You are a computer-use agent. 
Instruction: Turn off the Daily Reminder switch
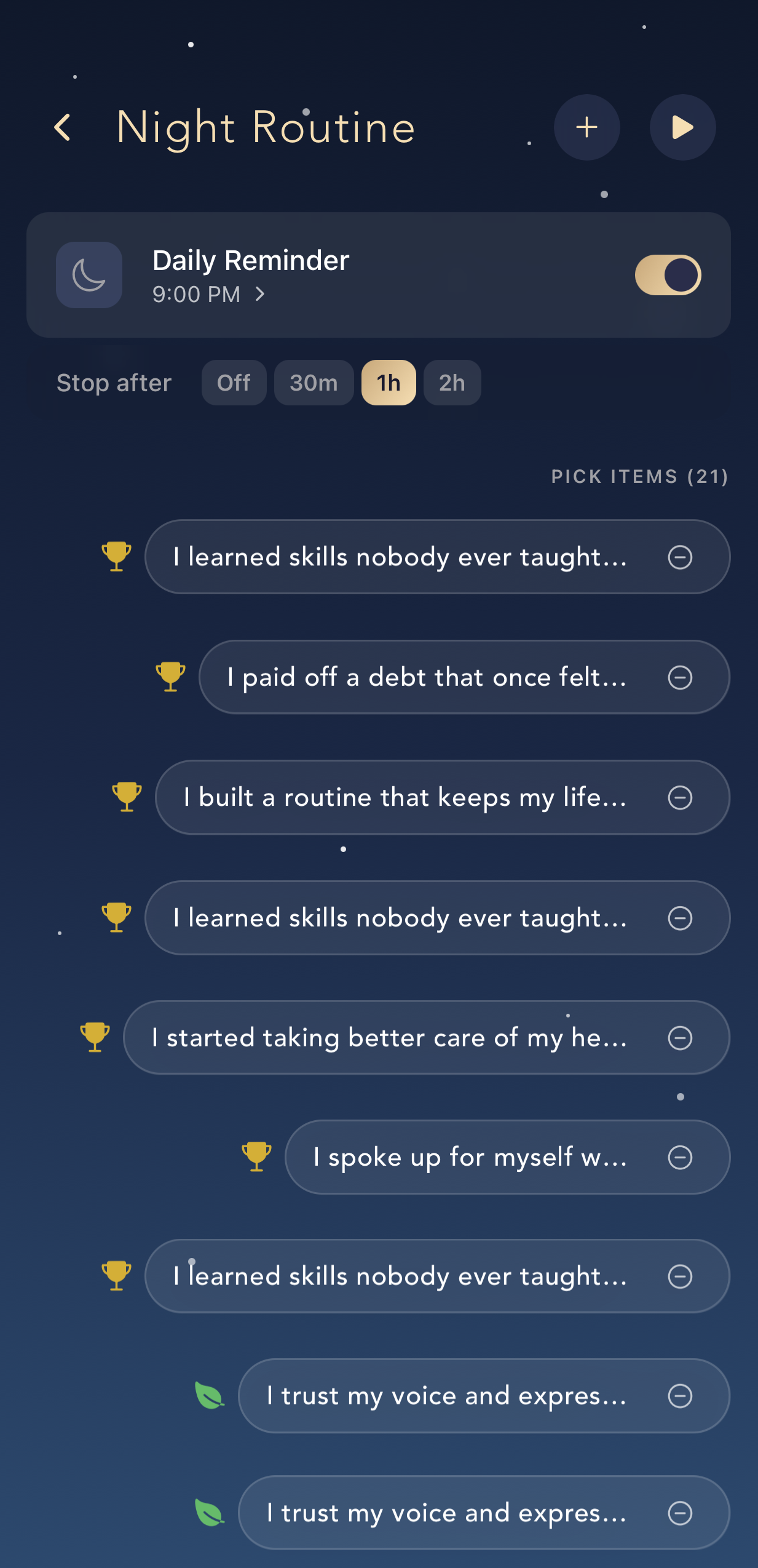pos(668,275)
